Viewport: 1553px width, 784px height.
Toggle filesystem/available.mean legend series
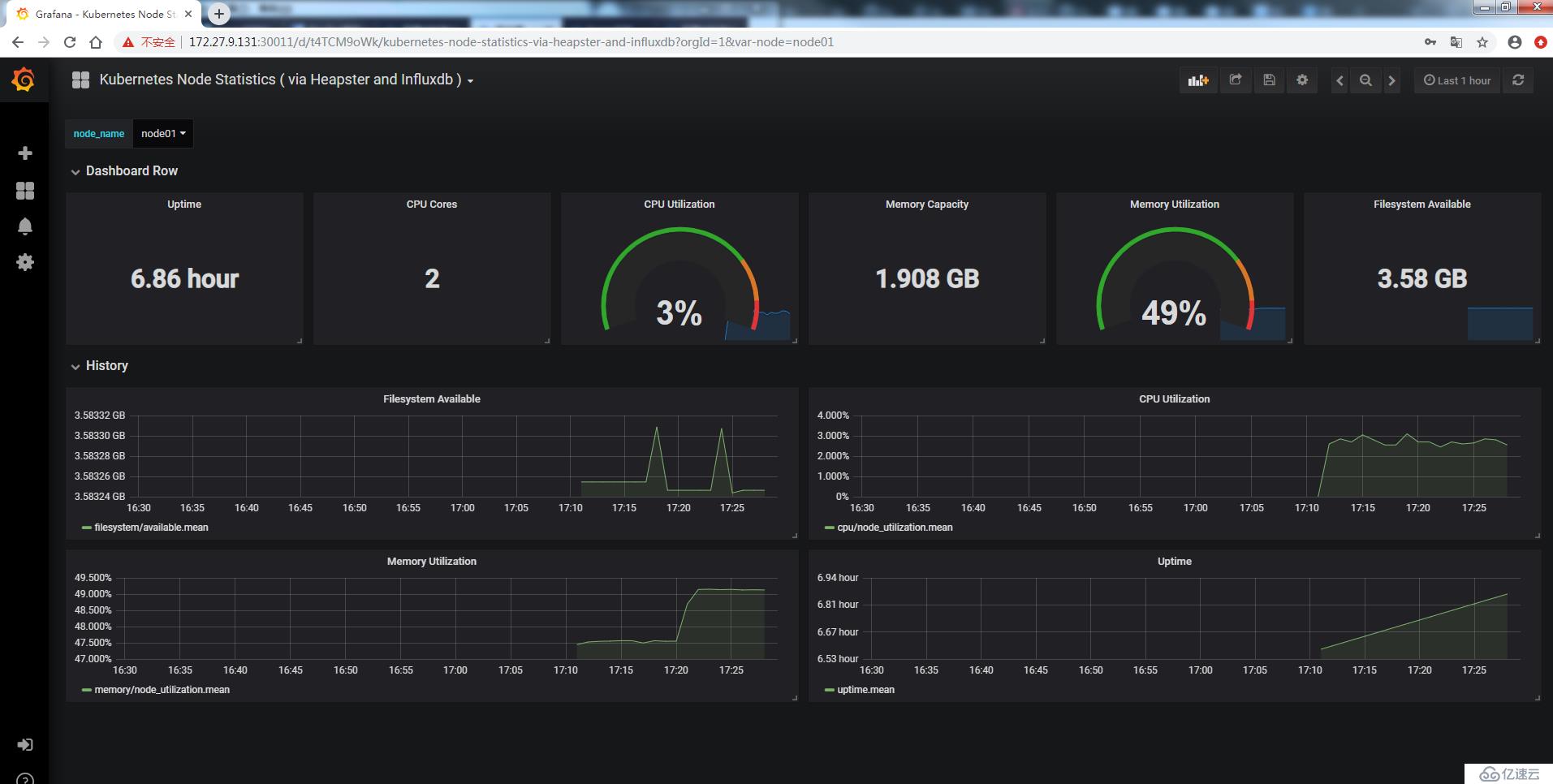click(151, 528)
